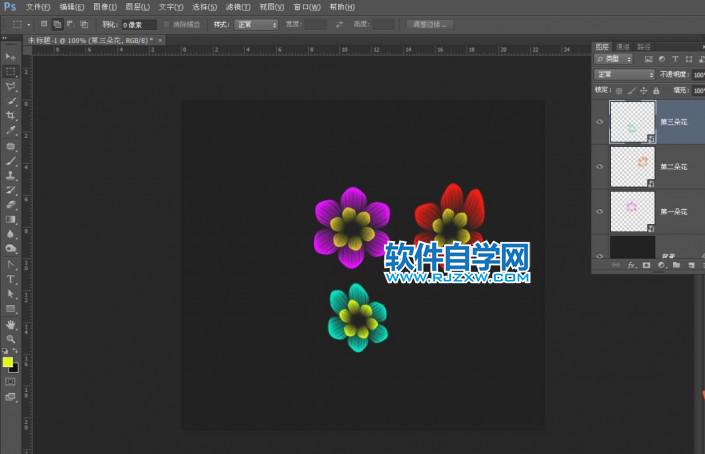Image resolution: width=705 pixels, height=454 pixels.
Task: Swap width and height values
Action: 339,24
